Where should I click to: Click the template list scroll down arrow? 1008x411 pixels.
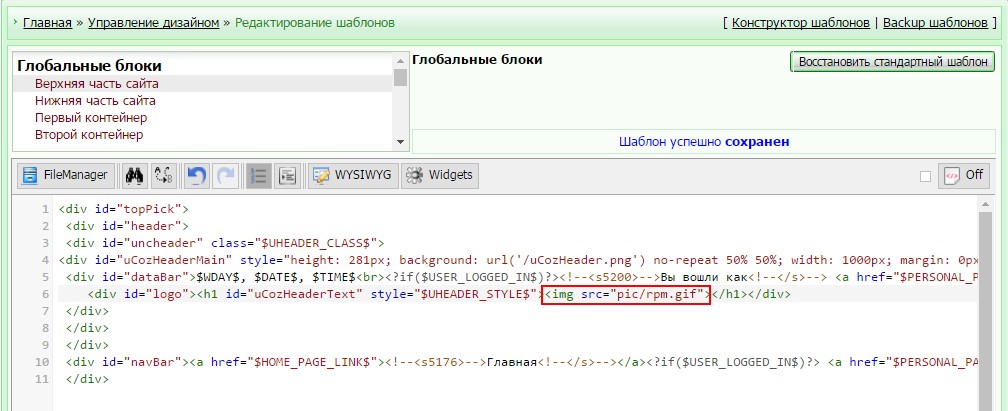coord(400,142)
